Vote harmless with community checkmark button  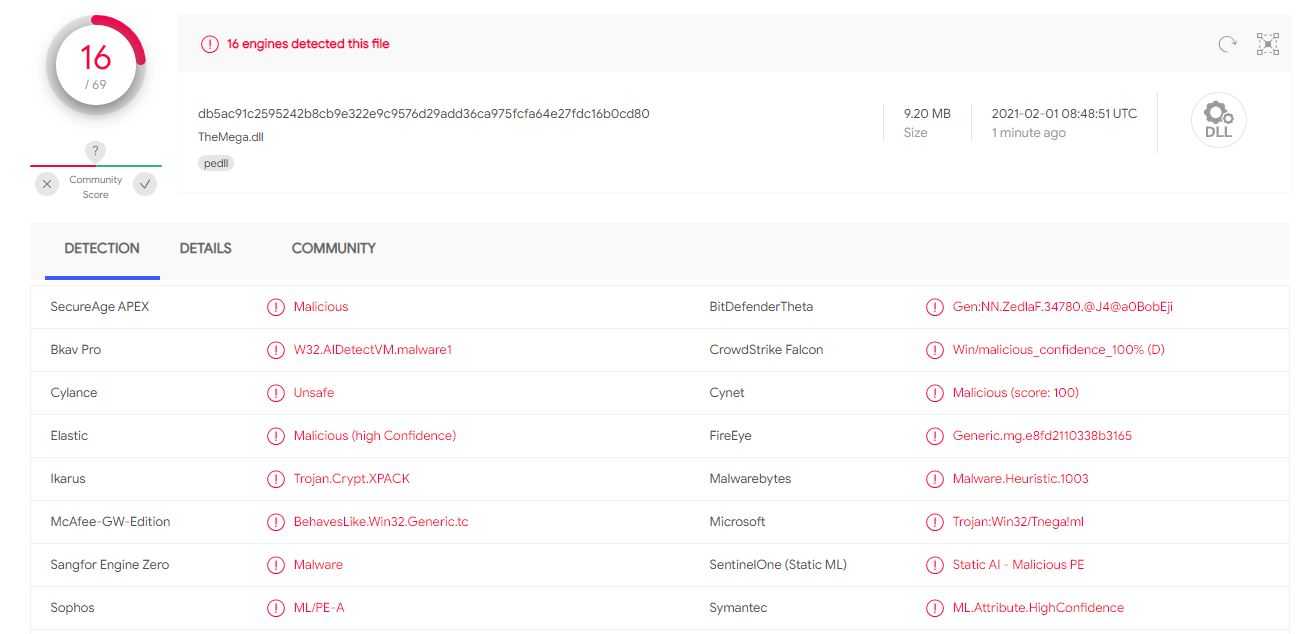(145, 184)
